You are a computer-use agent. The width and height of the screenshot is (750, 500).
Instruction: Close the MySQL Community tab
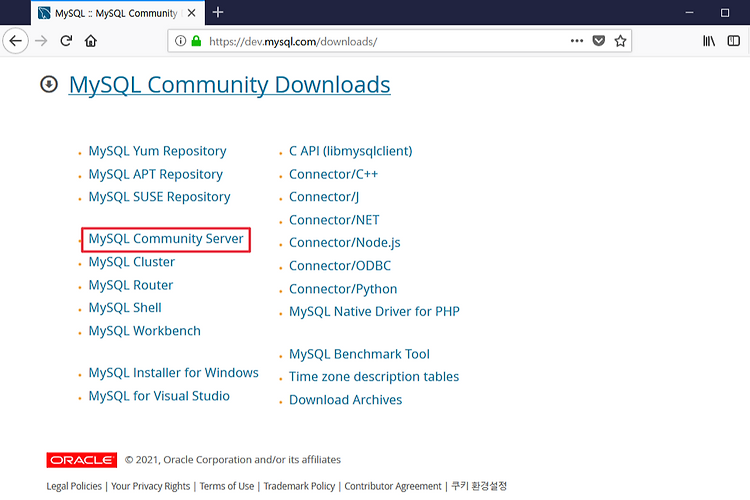point(192,13)
